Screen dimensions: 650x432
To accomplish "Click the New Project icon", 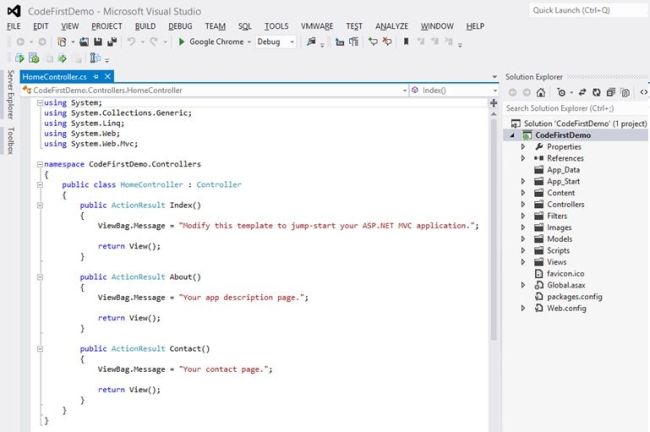I will (62, 41).
